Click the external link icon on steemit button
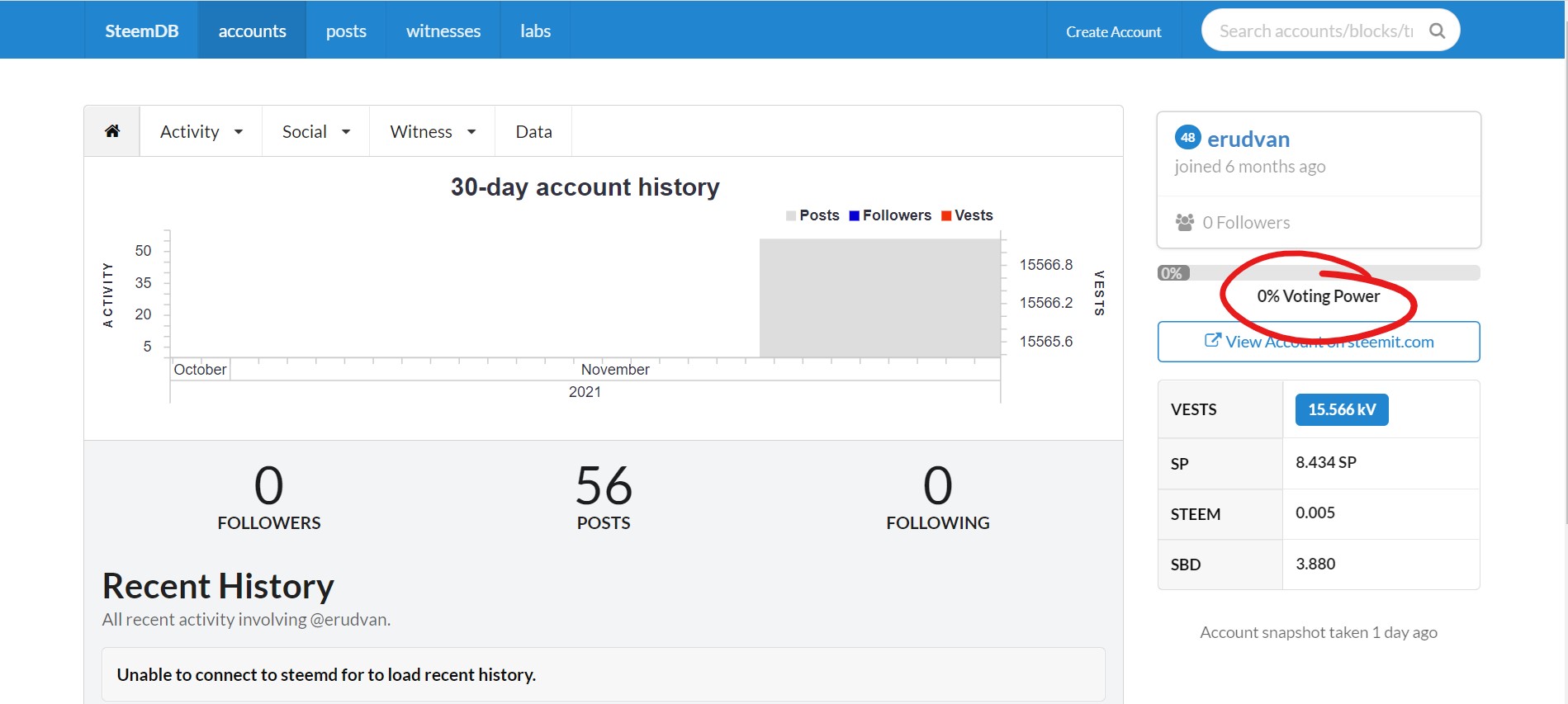This screenshot has width=1568, height=704. (1212, 340)
